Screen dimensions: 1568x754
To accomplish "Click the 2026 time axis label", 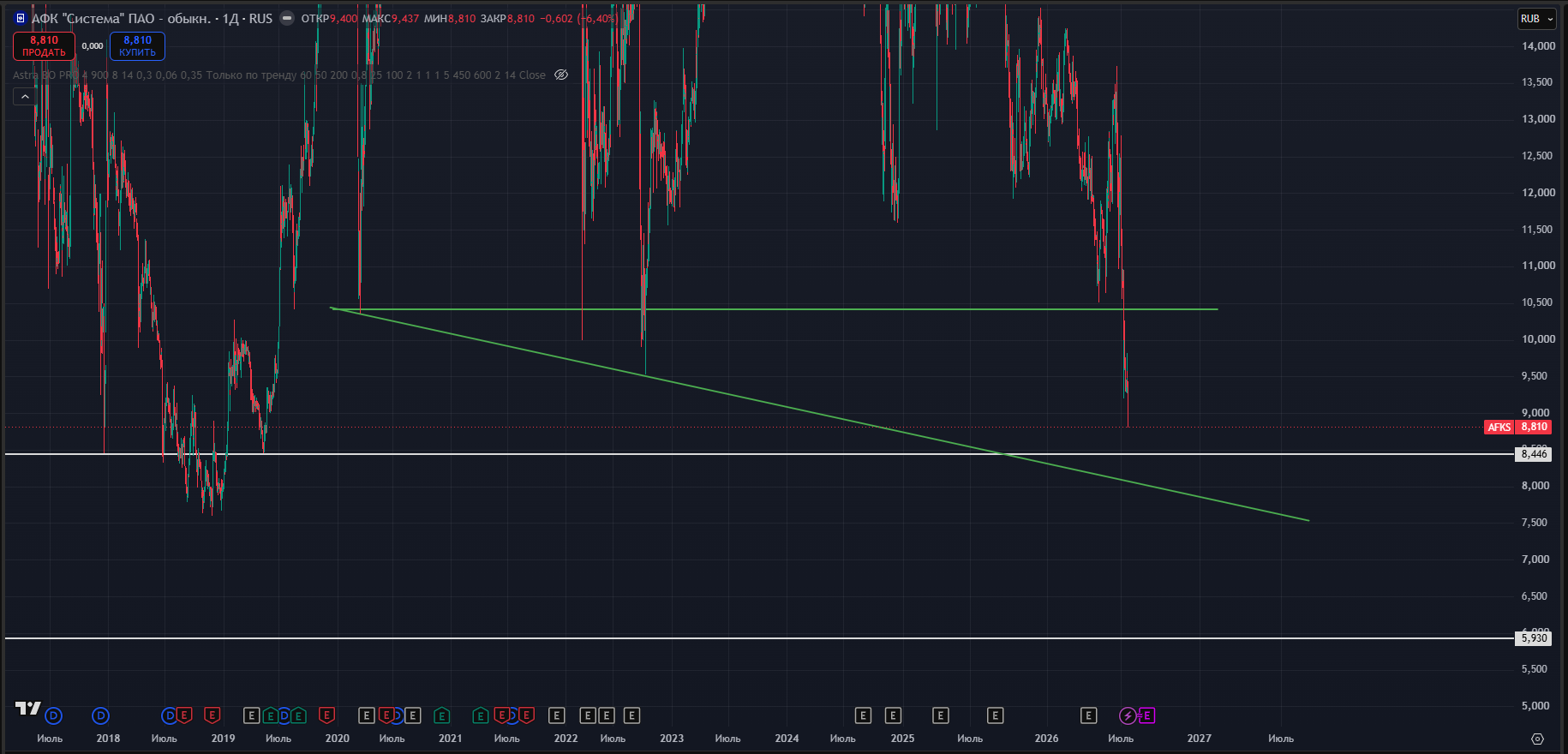I will (1046, 739).
